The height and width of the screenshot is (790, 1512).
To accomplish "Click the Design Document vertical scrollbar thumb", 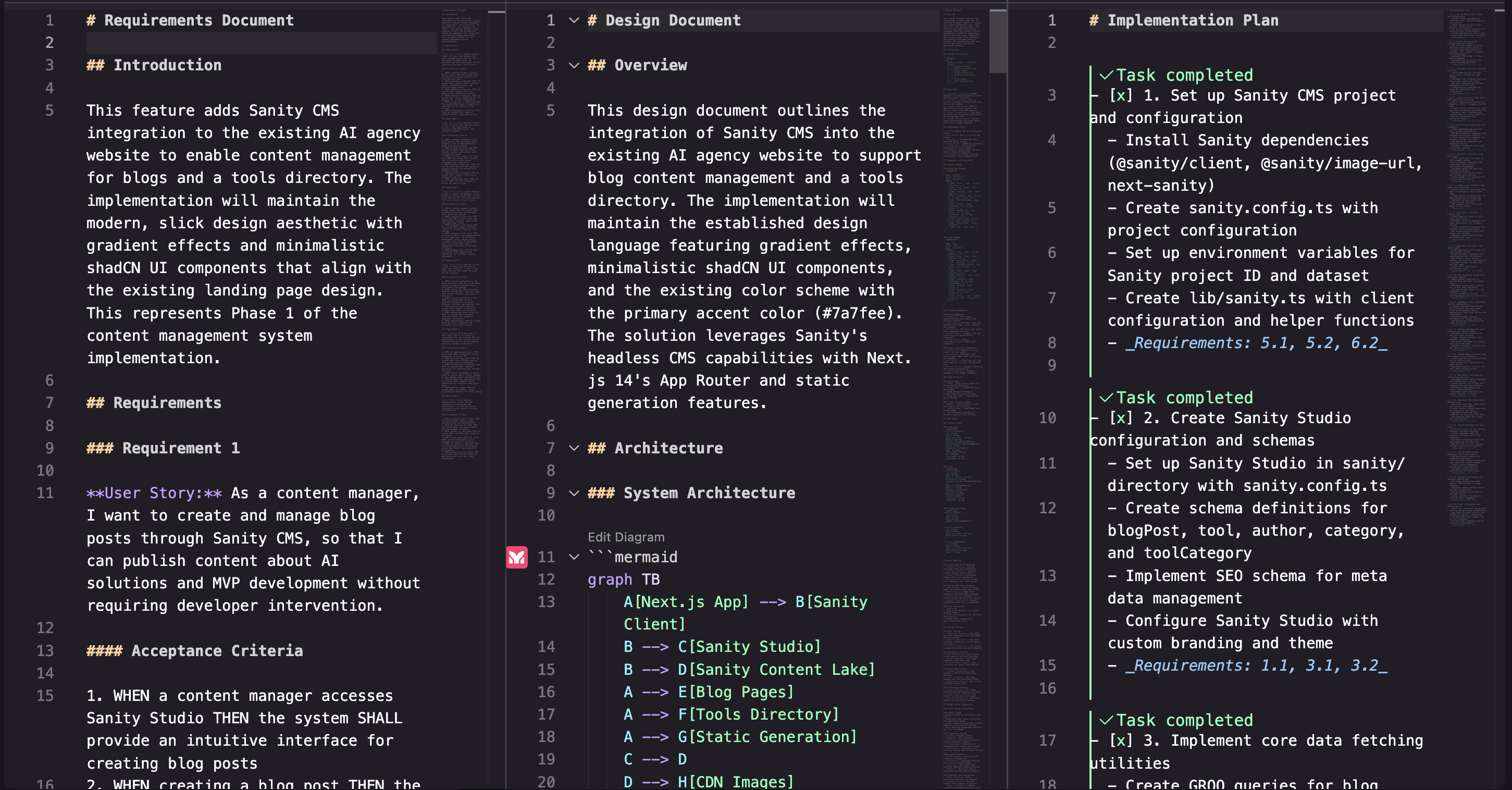I will coord(998,41).
